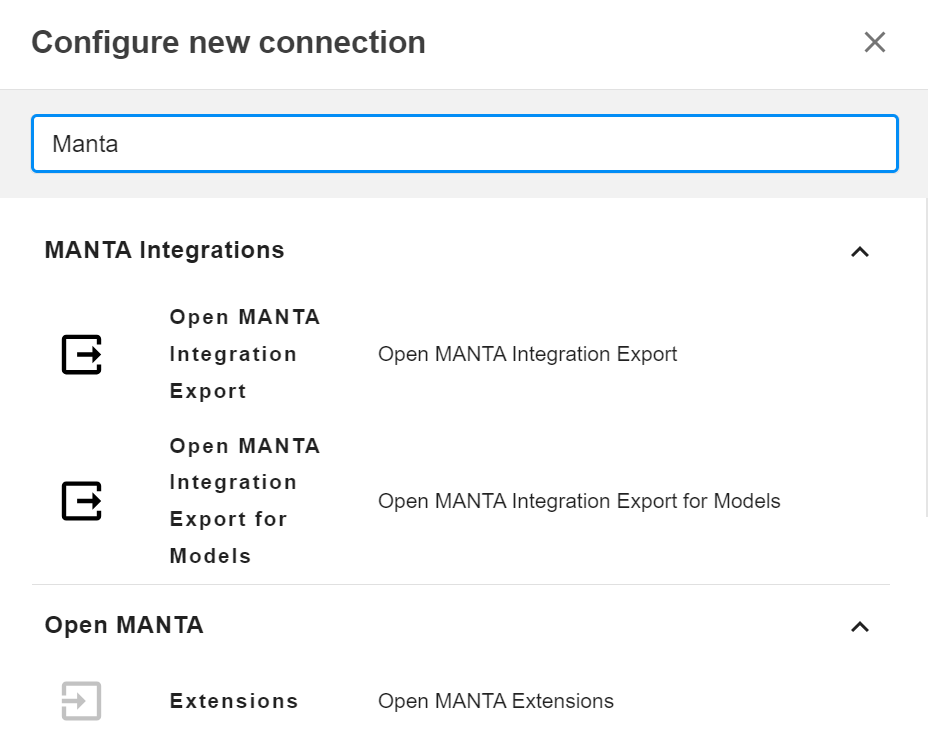Click the Open MANTA Integration Export icon
Image resolution: width=928 pixels, height=733 pixels.
(x=82, y=354)
